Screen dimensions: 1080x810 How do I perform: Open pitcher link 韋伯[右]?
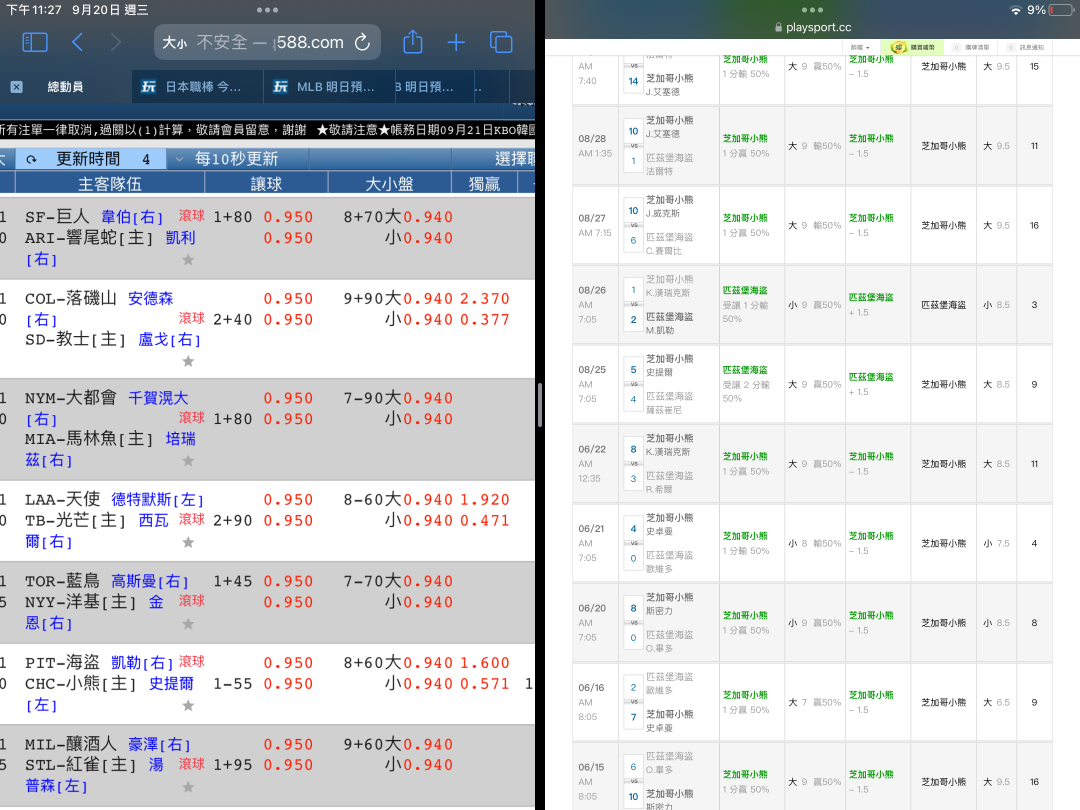tap(132, 217)
